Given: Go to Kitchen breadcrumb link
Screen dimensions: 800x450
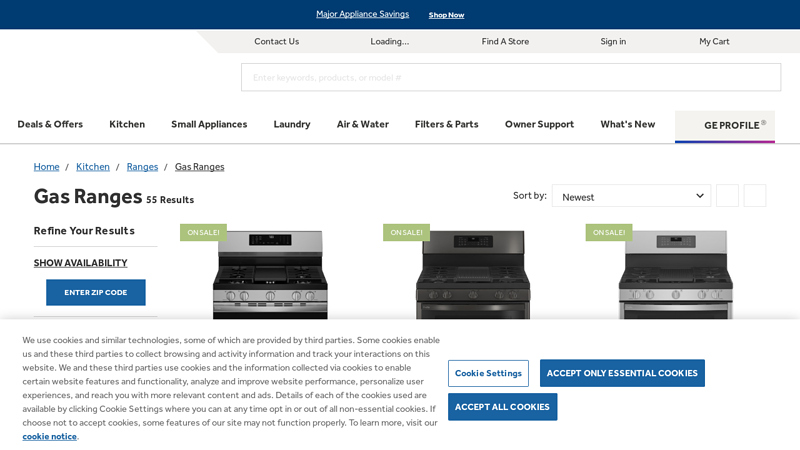Looking at the screenshot, I should (93, 167).
